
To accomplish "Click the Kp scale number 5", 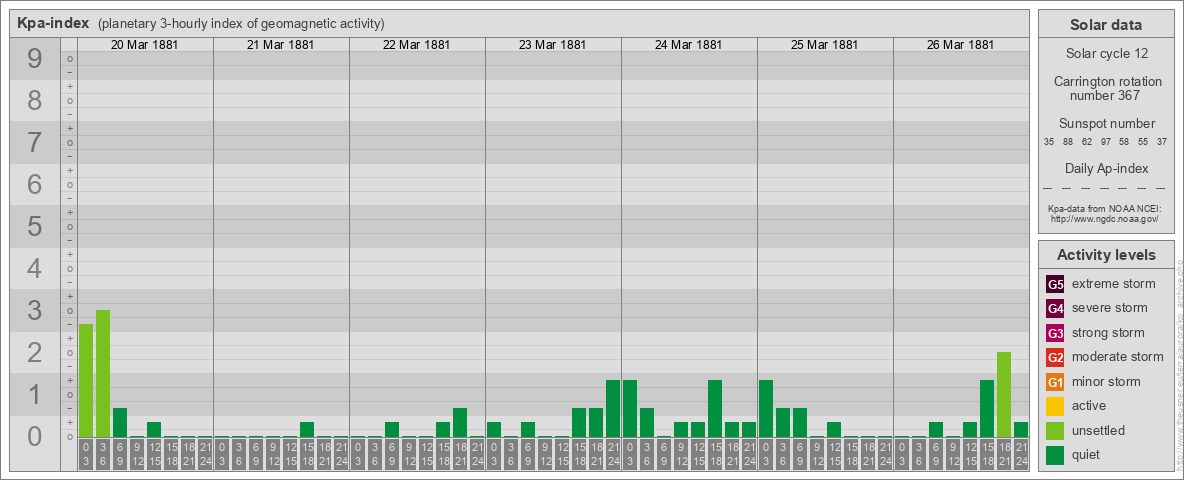I will [x=35, y=226].
